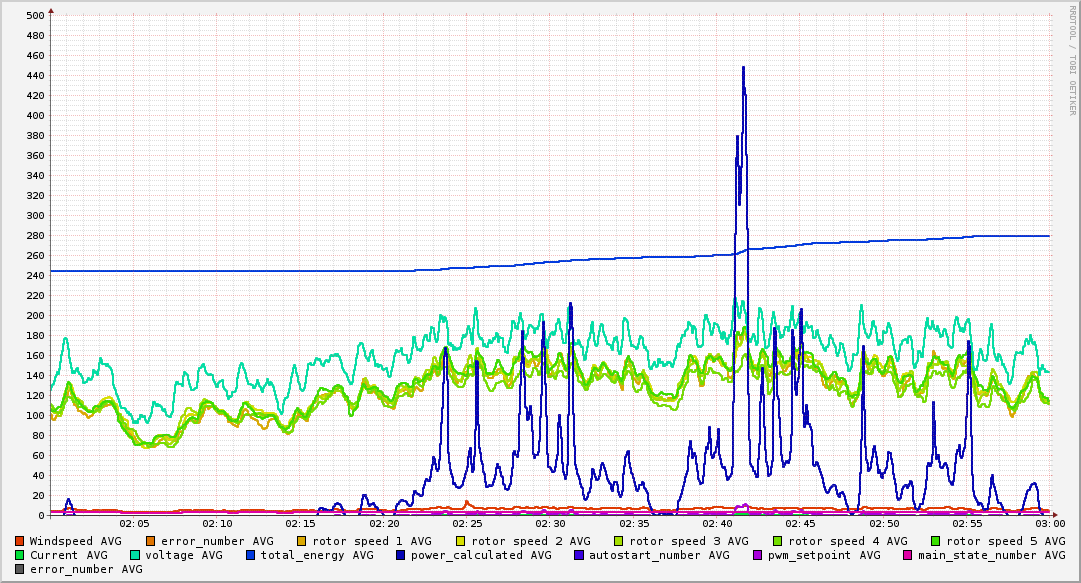Screen dimensions: 1081x583
Task: Click the rotor speed 5 AVG color swatch
Action: [936, 541]
